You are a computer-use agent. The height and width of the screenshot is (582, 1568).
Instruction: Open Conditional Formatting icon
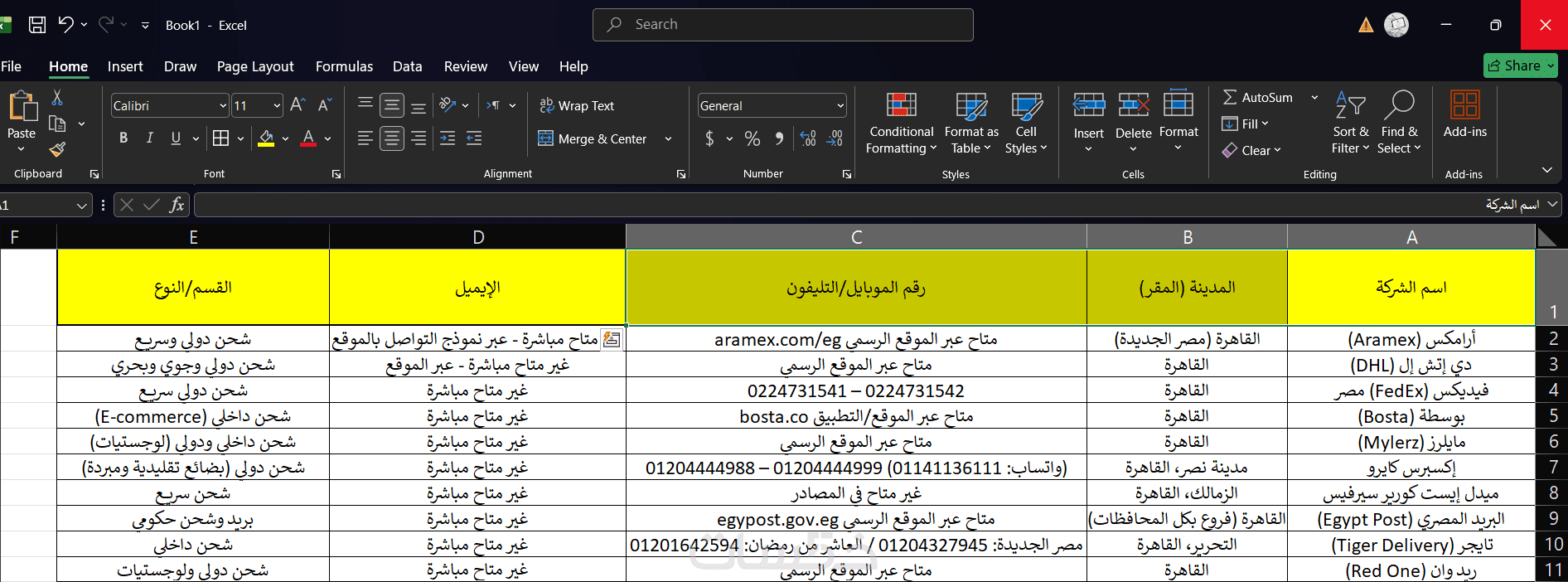(x=902, y=105)
